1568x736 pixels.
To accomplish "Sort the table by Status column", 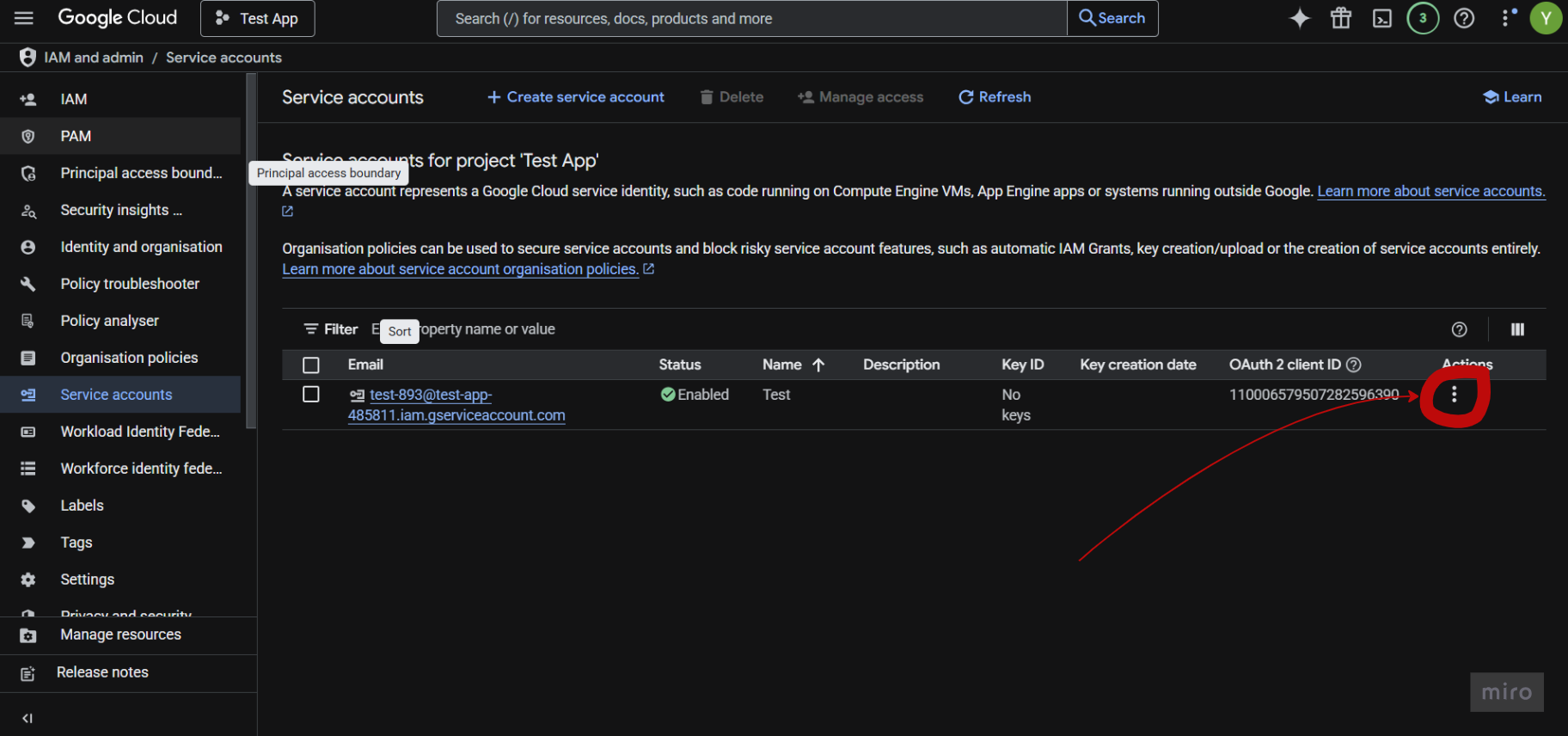I will coord(680,365).
